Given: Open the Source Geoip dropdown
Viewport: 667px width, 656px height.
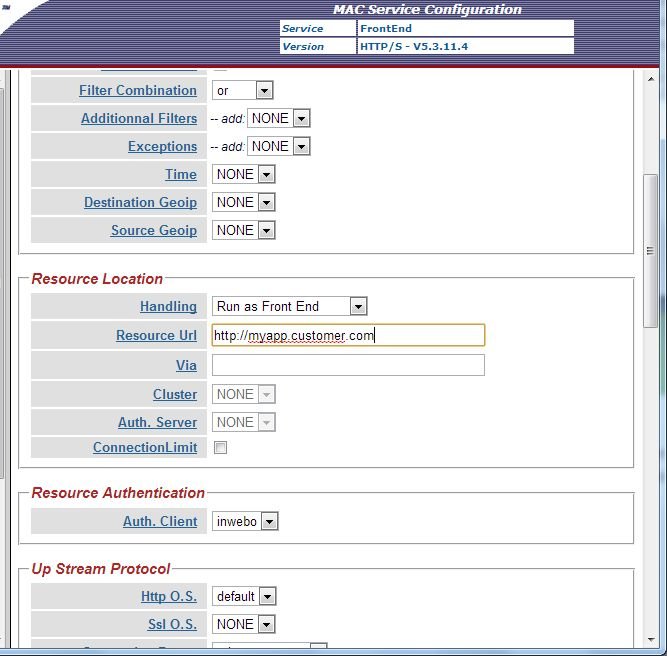Looking at the screenshot, I should click(244, 230).
